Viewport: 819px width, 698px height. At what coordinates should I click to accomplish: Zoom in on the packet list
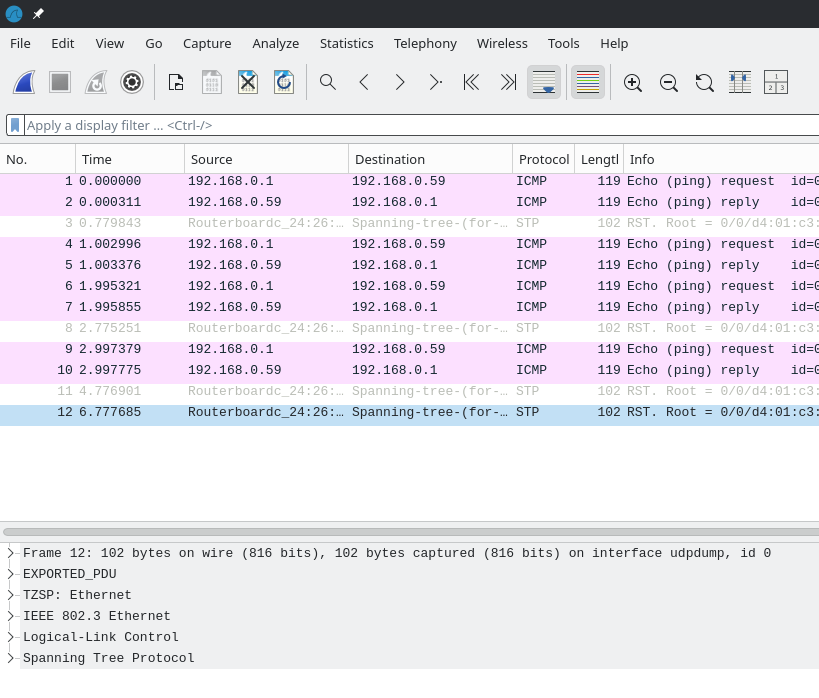[633, 82]
